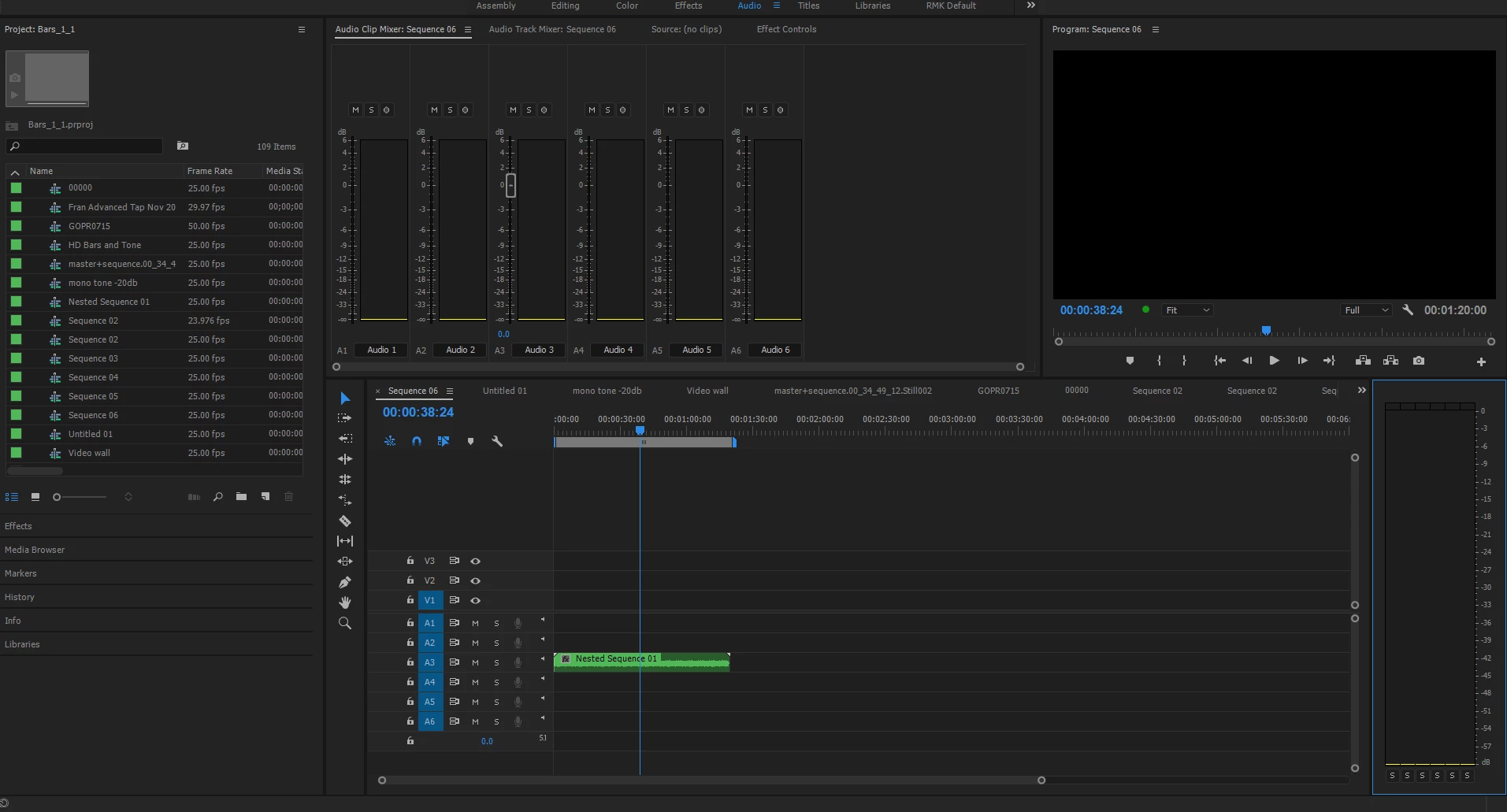Viewport: 1507px width, 812px height.
Task: Open the Fit zoom level dropdown
Action: 1187,310
